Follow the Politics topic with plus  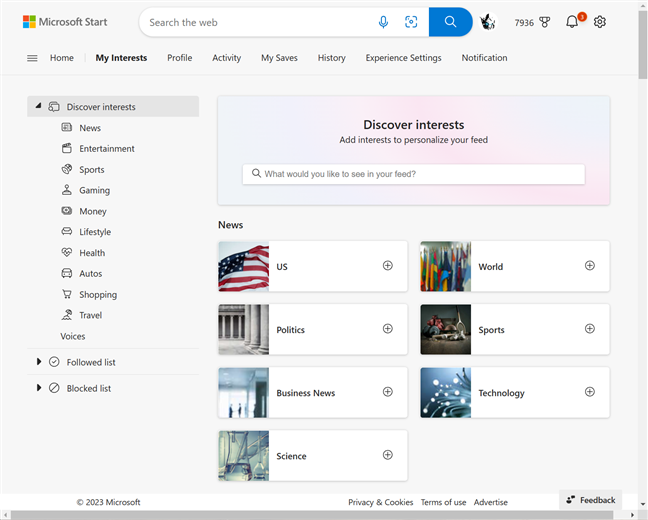(388, 329)
